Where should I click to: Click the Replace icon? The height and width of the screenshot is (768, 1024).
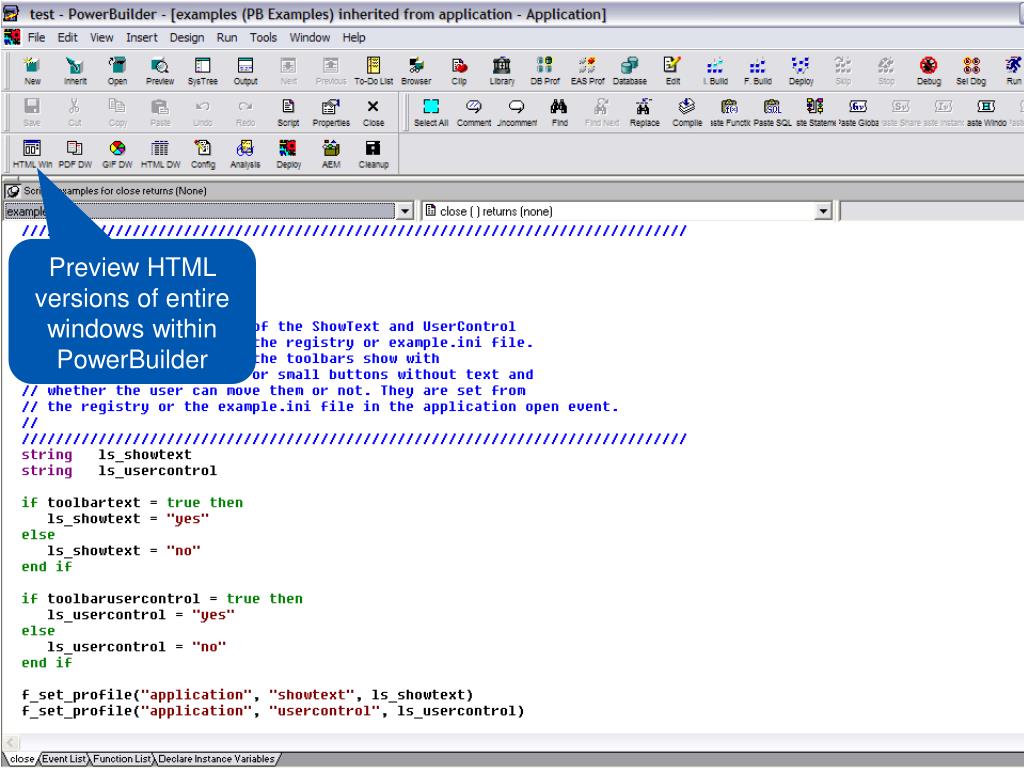click(645, 112)
